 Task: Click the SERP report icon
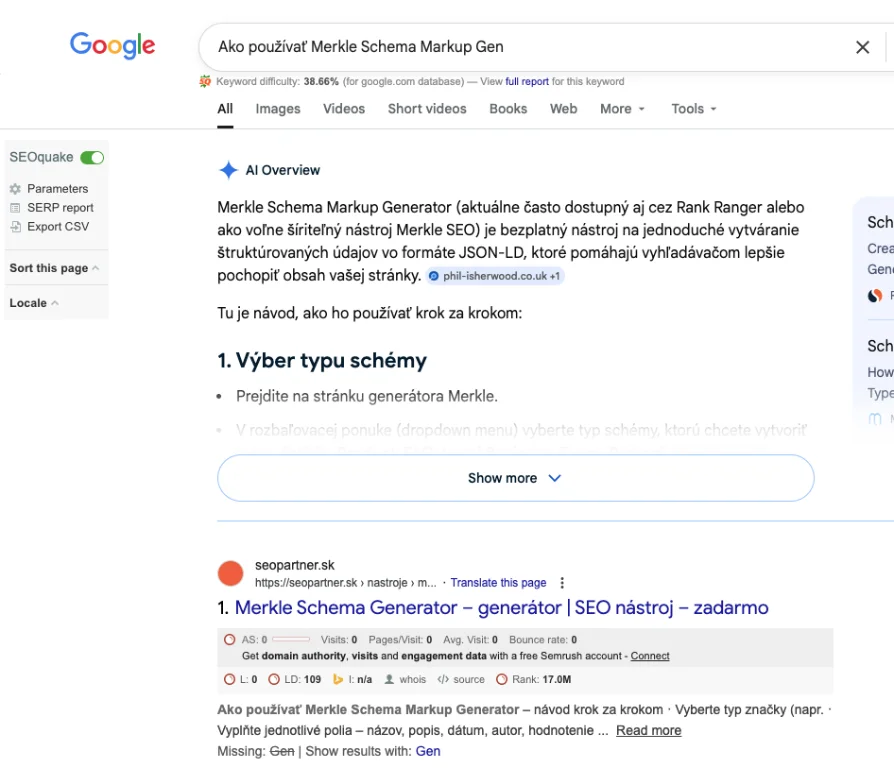[x=15, y=208]
